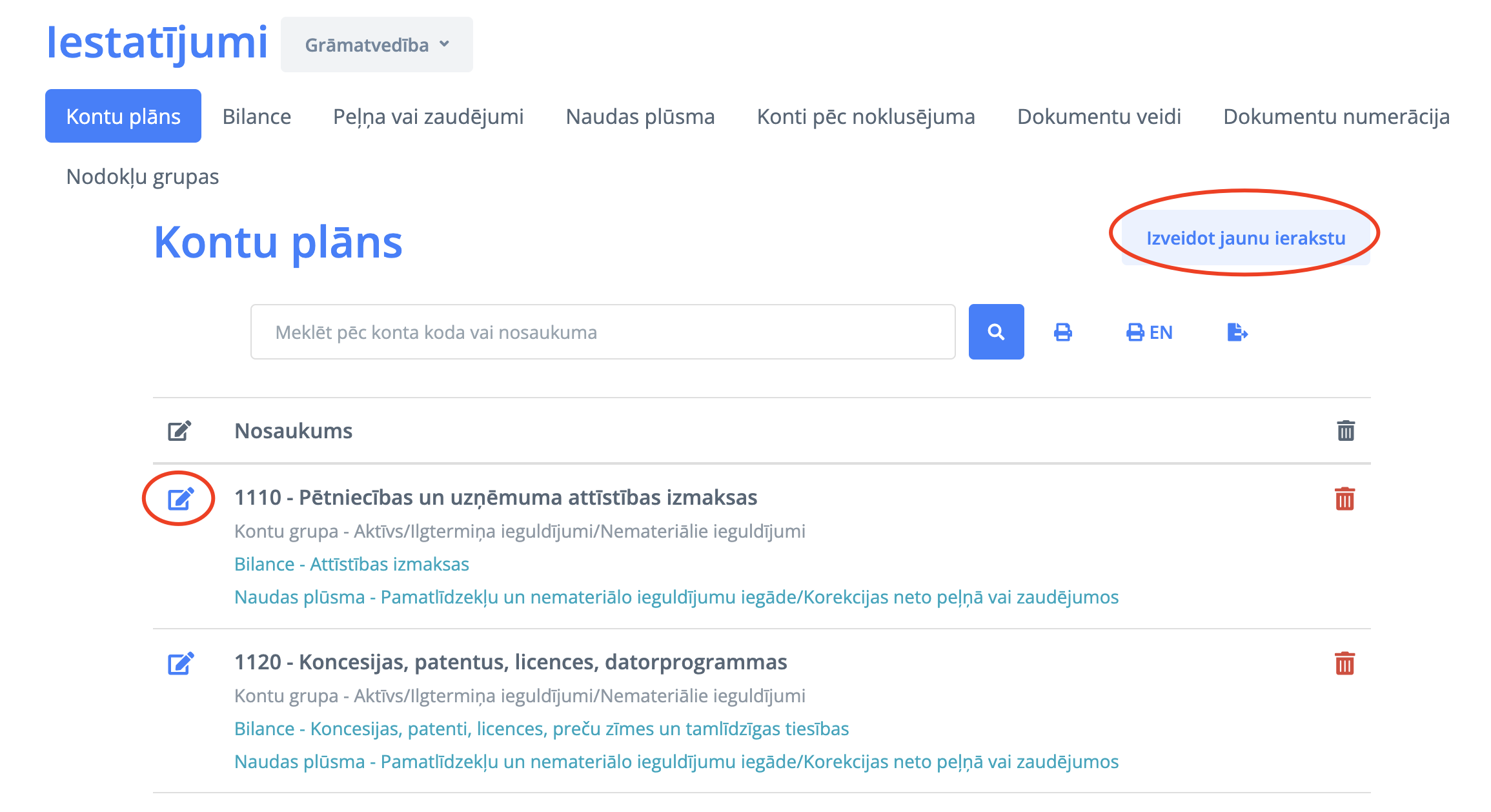Open the Peļņa vai zaudējumi tab
Image resolution: width=1491 pixels, height=812 pixels.
(x=428, y=116)
